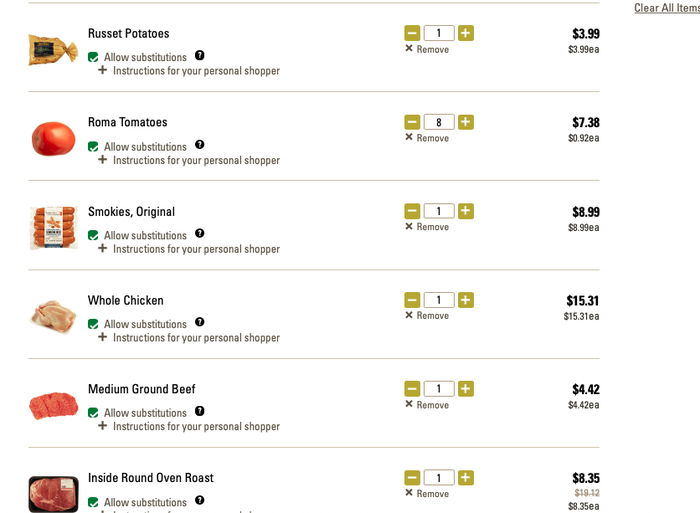The width and height of the screenshot is (700, 513).
Task: Uncheck Allow substitutions for Roma Tomatoes
Action: 93,147
